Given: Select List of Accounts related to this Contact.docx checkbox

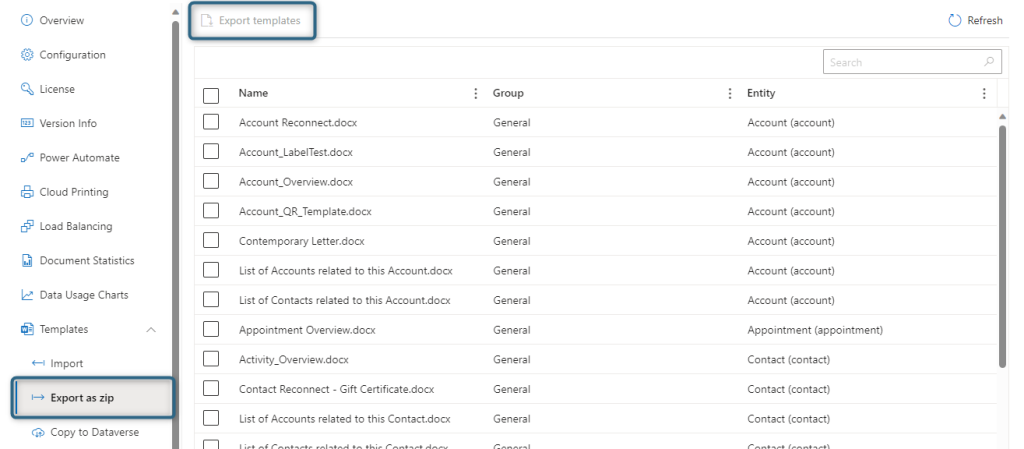Looking at the screenshot, I should click(x=211, y=418).
